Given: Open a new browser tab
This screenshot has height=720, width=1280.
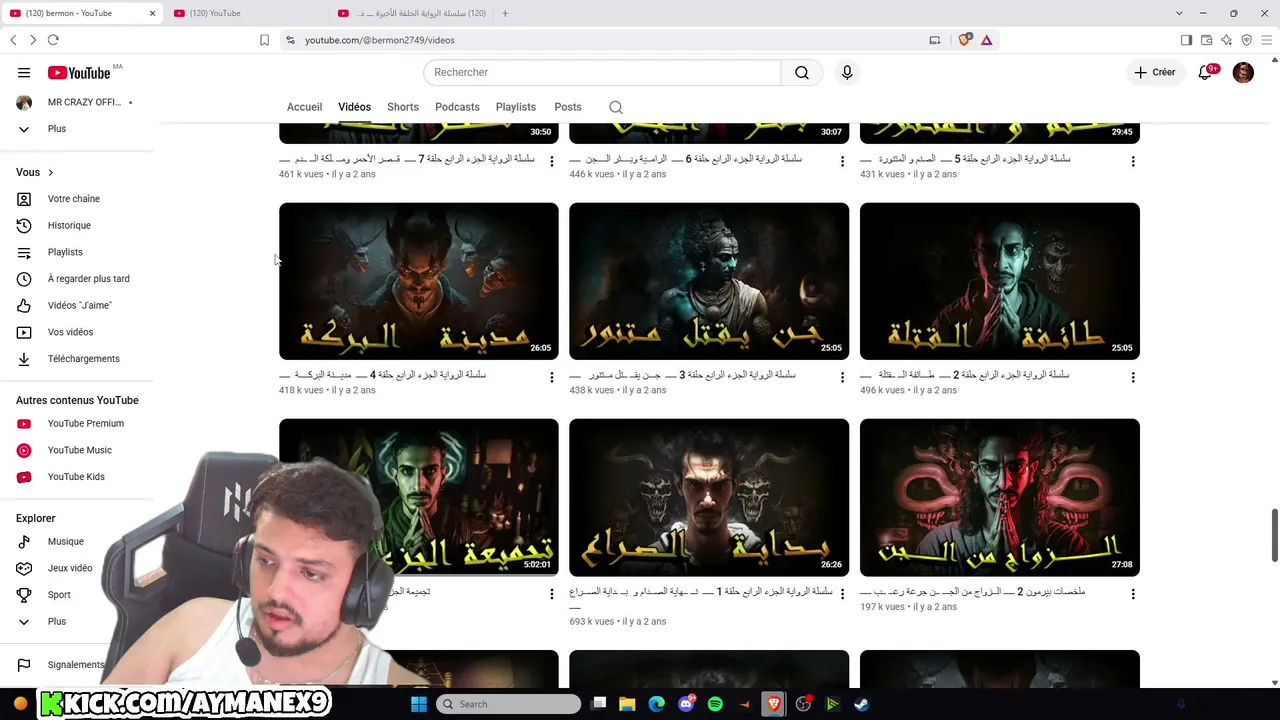Looking at the screenshot, I should click(505, 13).
